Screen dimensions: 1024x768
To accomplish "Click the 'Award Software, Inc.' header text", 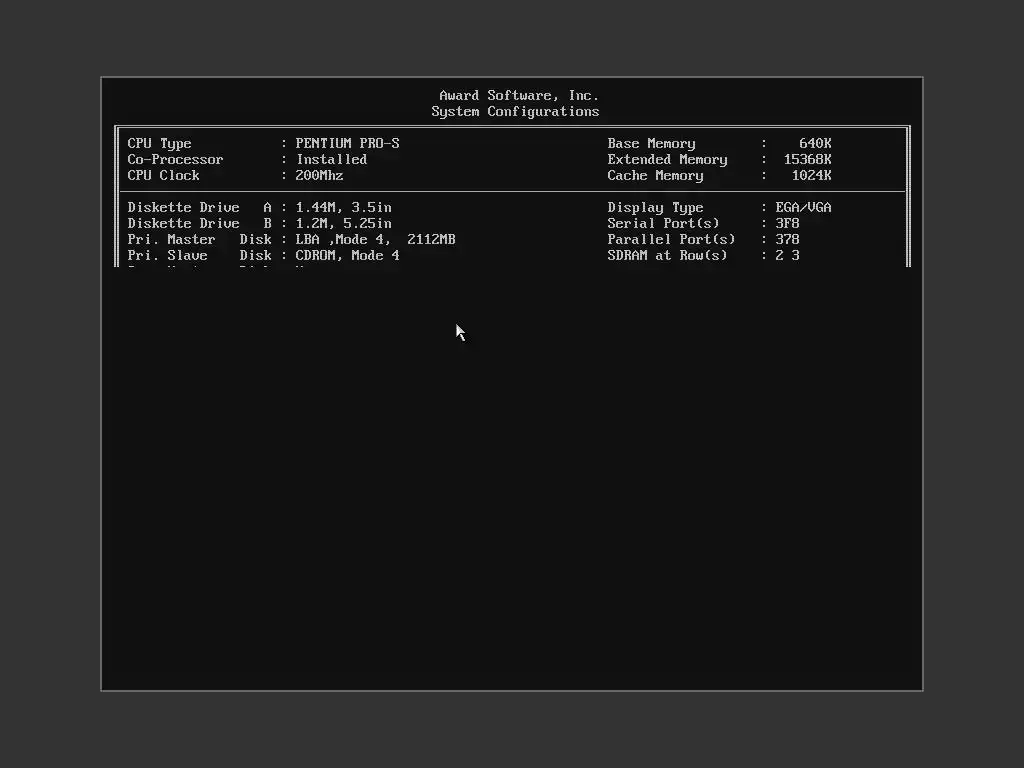I will tap(519, 95).
